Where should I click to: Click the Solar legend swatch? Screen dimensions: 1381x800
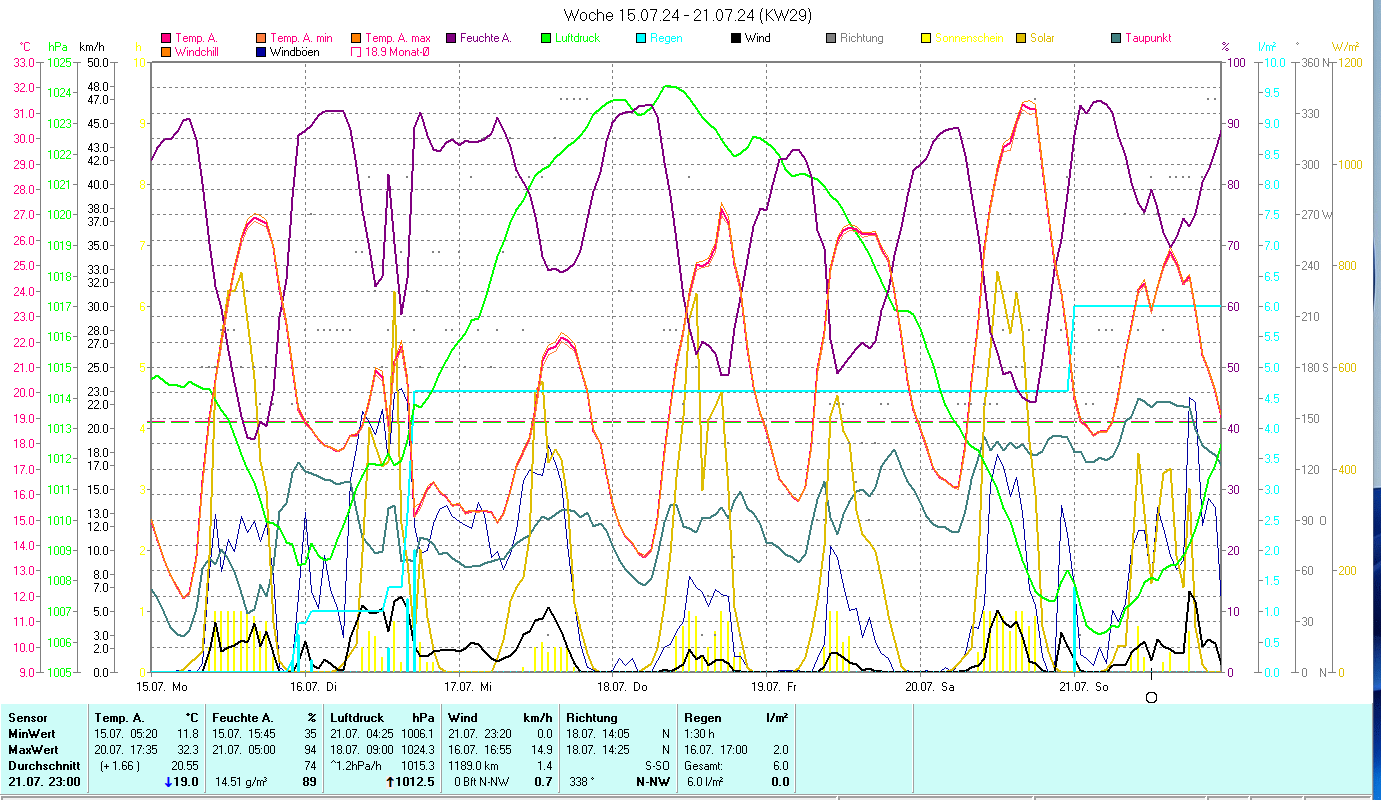tap(1020, 38)
